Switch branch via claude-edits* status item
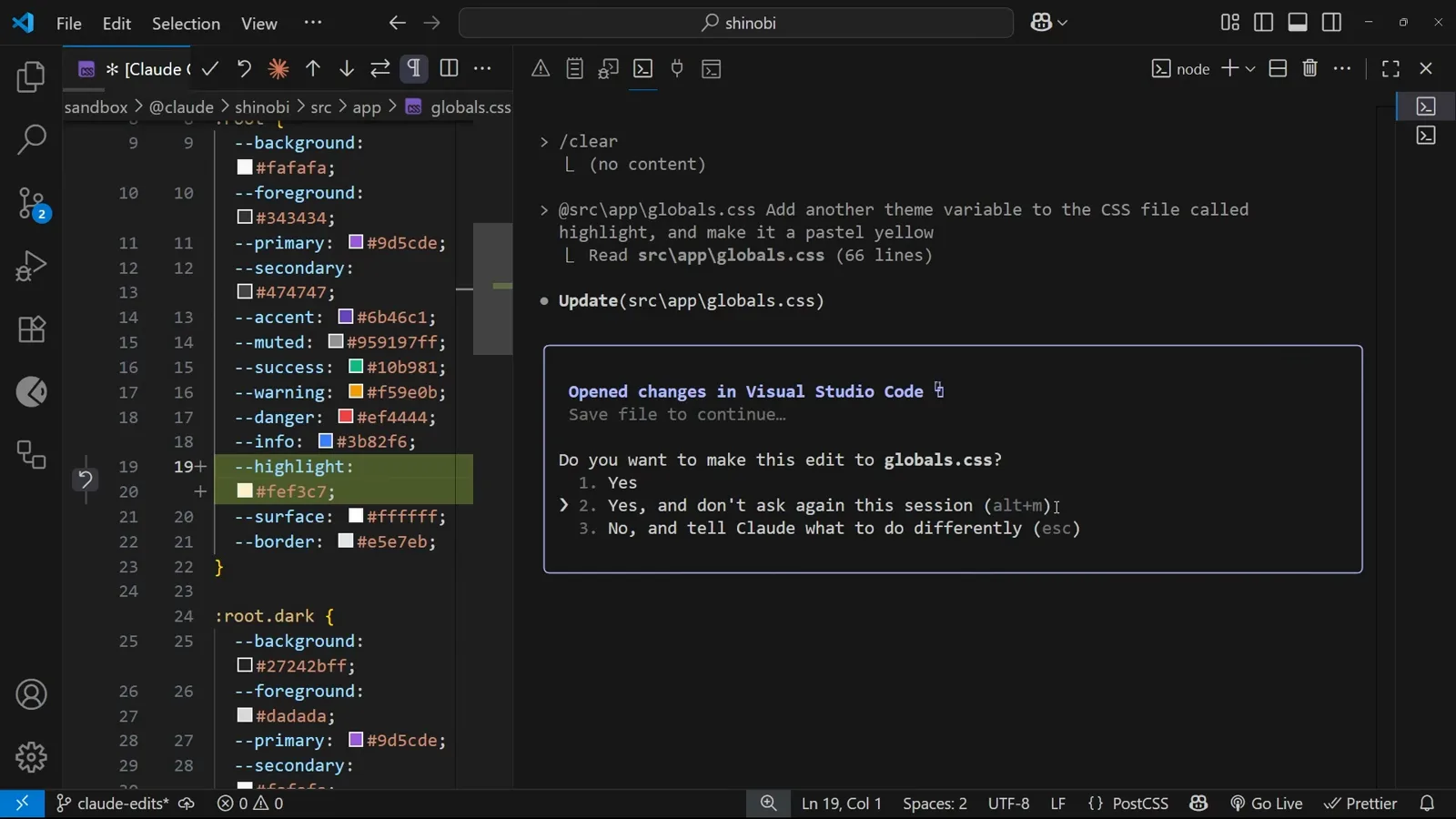Image resolution: width=1456 pixels, height=819 pixels. (112, 804)
